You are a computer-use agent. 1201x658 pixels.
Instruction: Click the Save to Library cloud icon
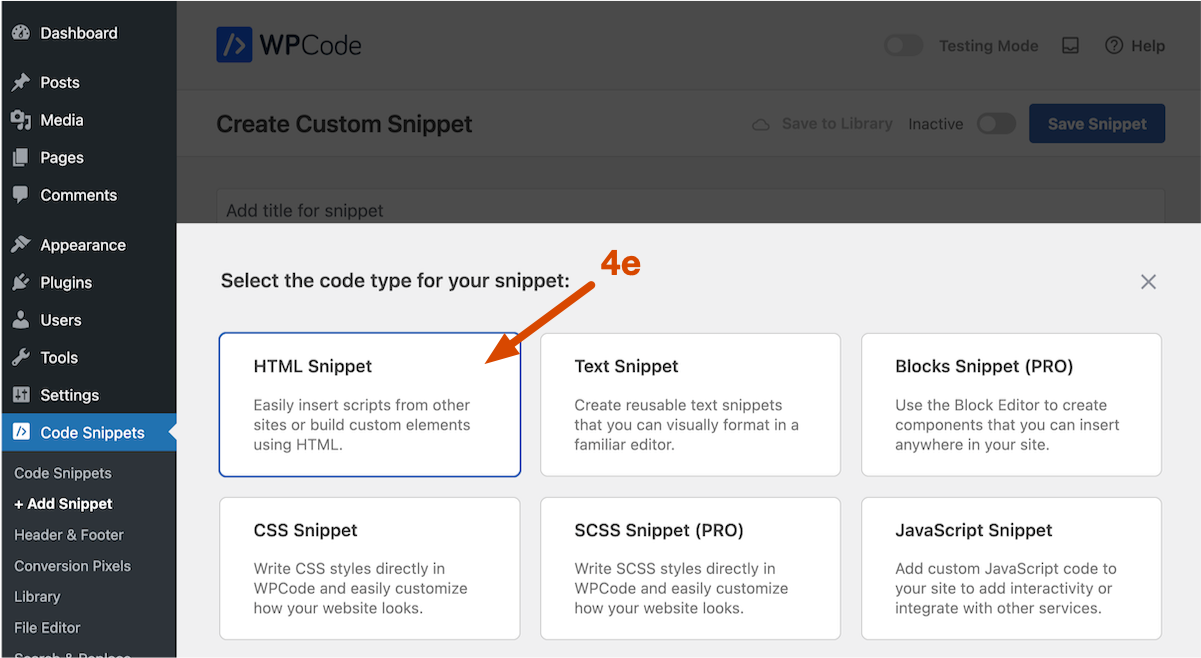coord(761,124)
